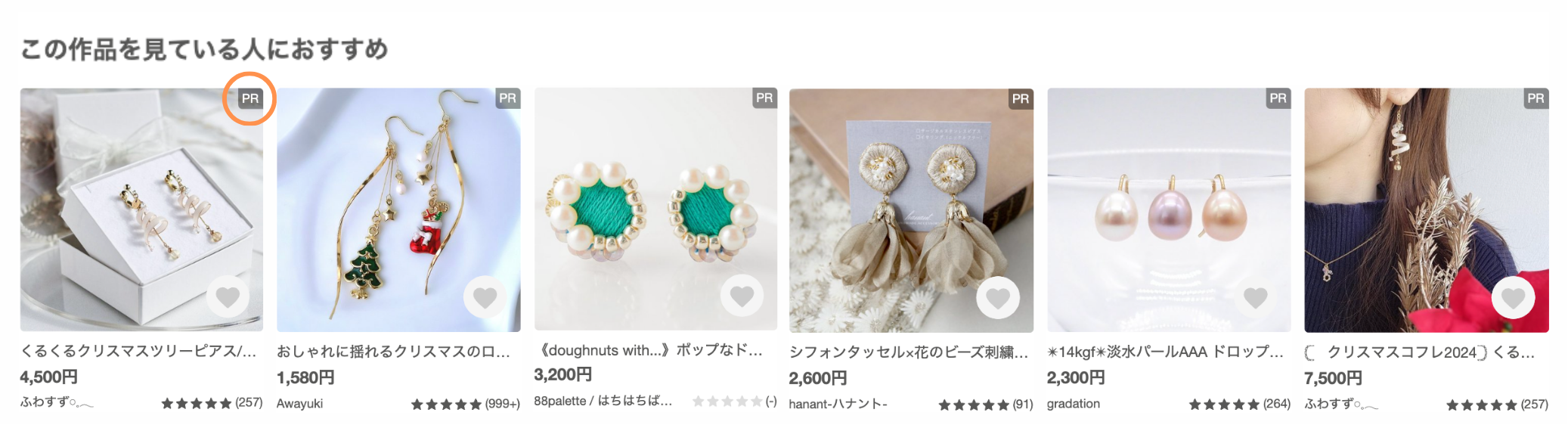Open the pink pearl drop earrings photo

click(x=1169, y=209)
